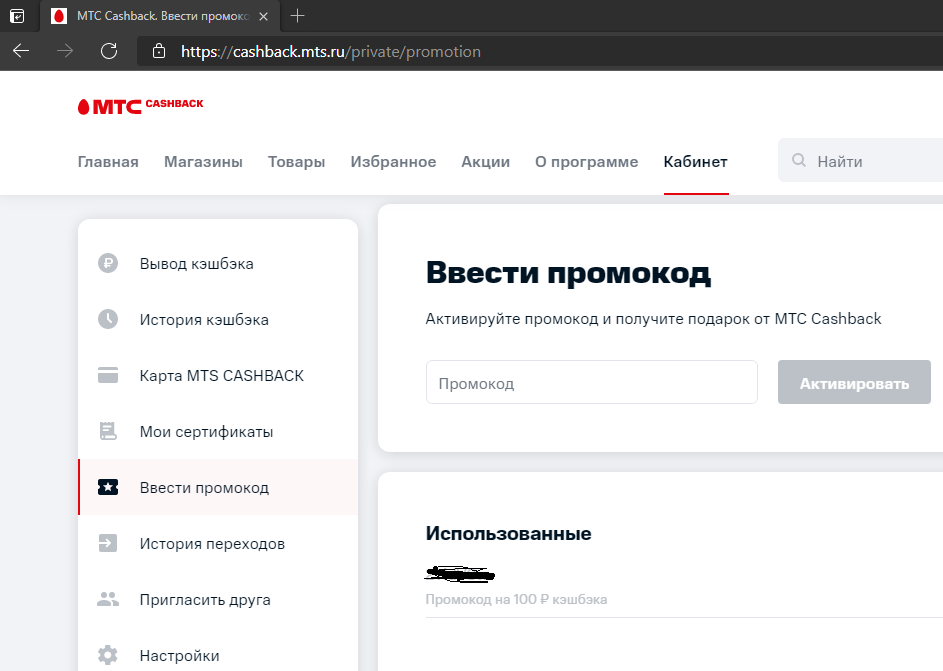Close the MTC Cashback tab
Screen dimensions: 943x671
(x=263, y=17)
